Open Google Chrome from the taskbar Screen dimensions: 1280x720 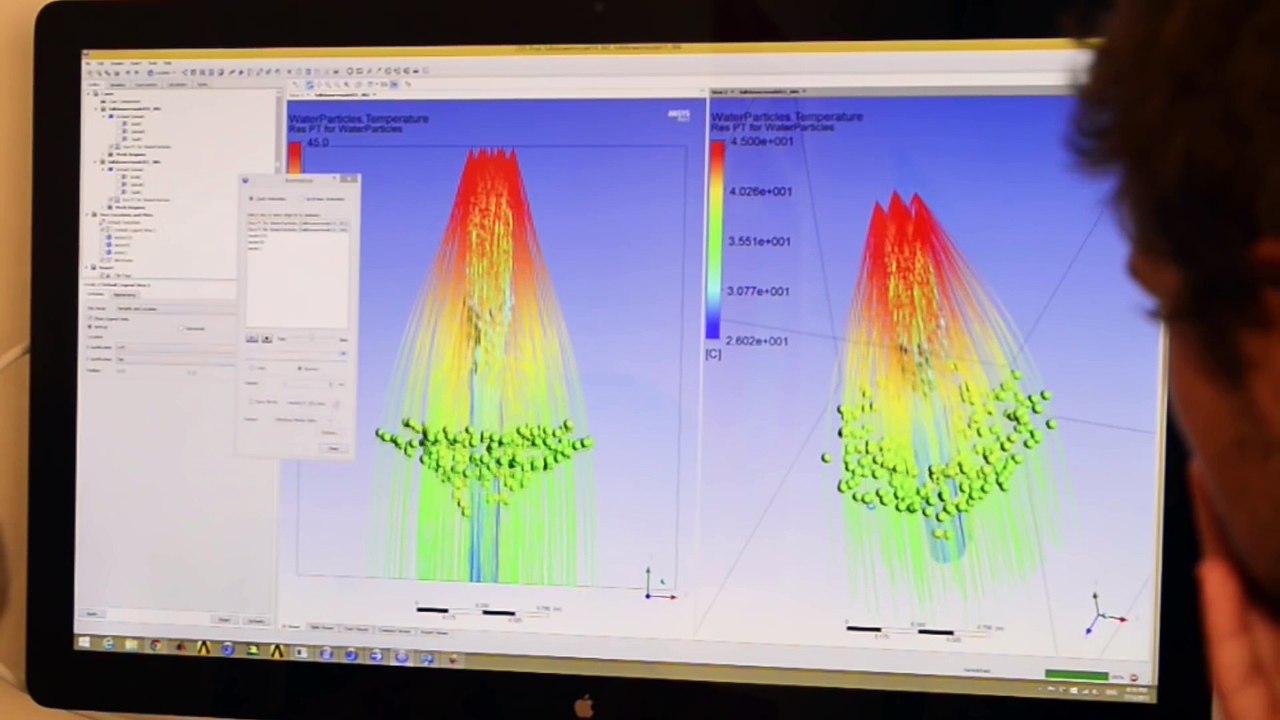click(156, 646)
